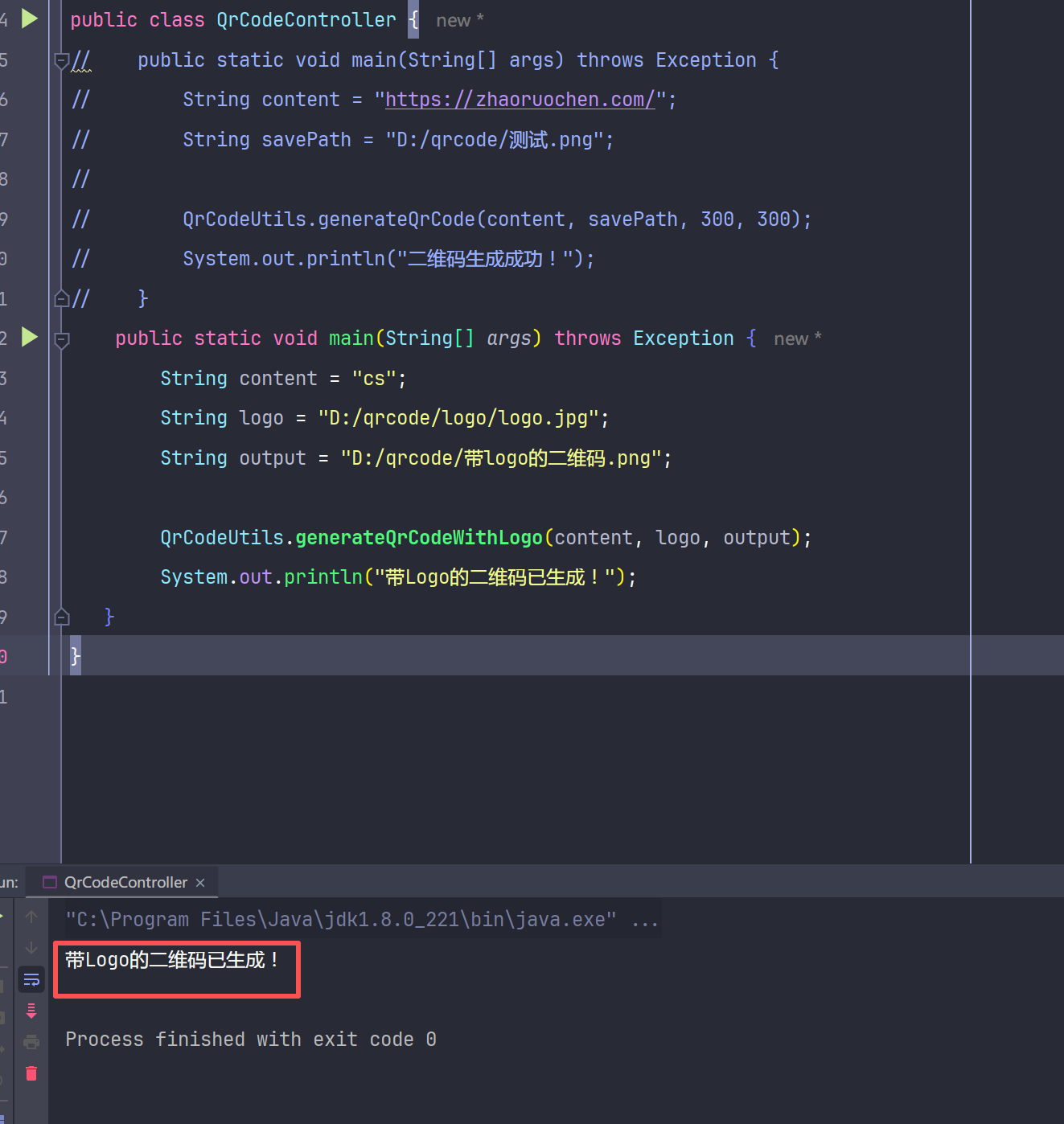Click the green run arrow beside active main method
Screen dimensions: 1064x1124
(30, 337)
